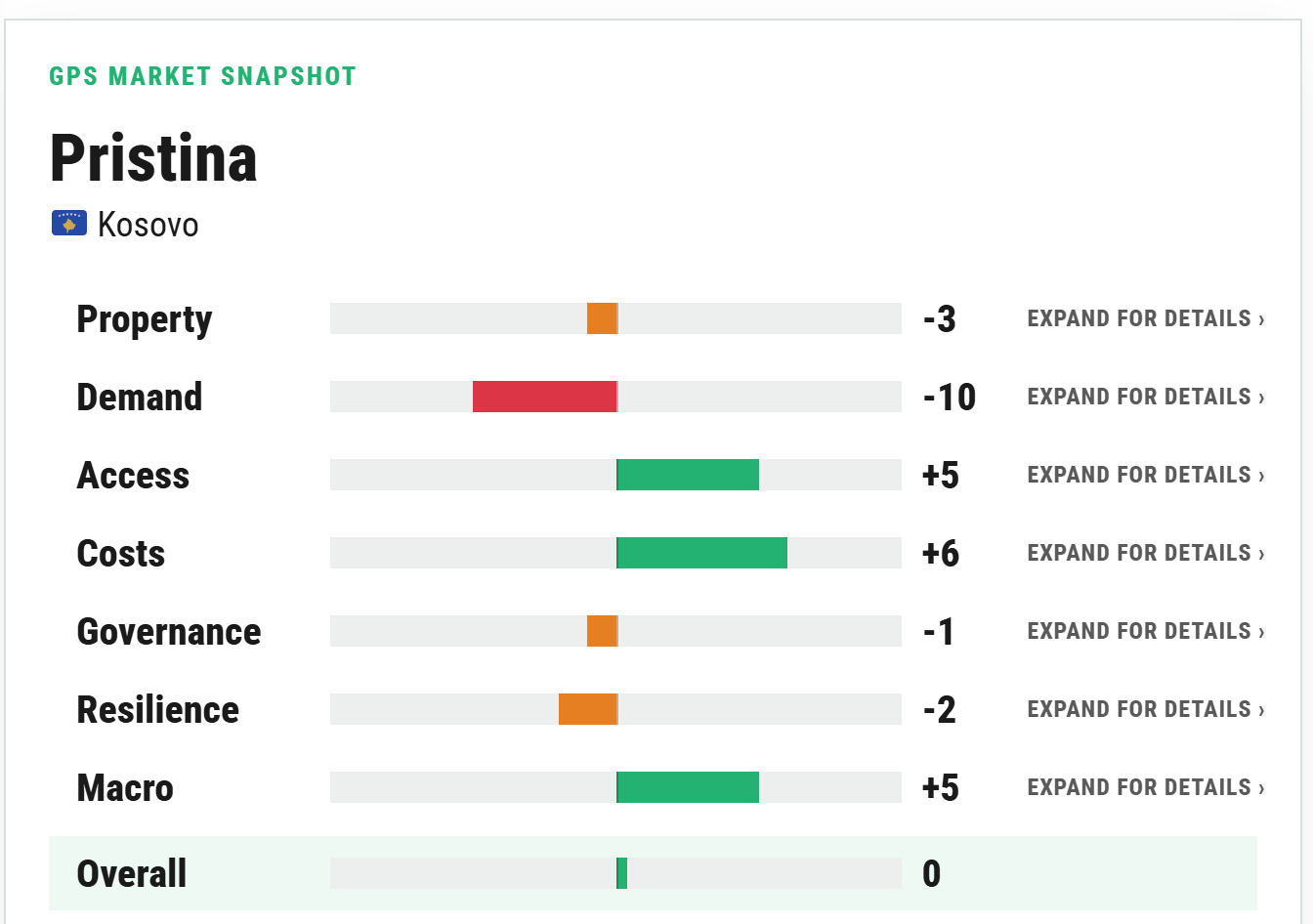Image resolution: width=1313 pixels, height=924 pixels.
Task: Click the green Macro score bar
Action: 688,787
